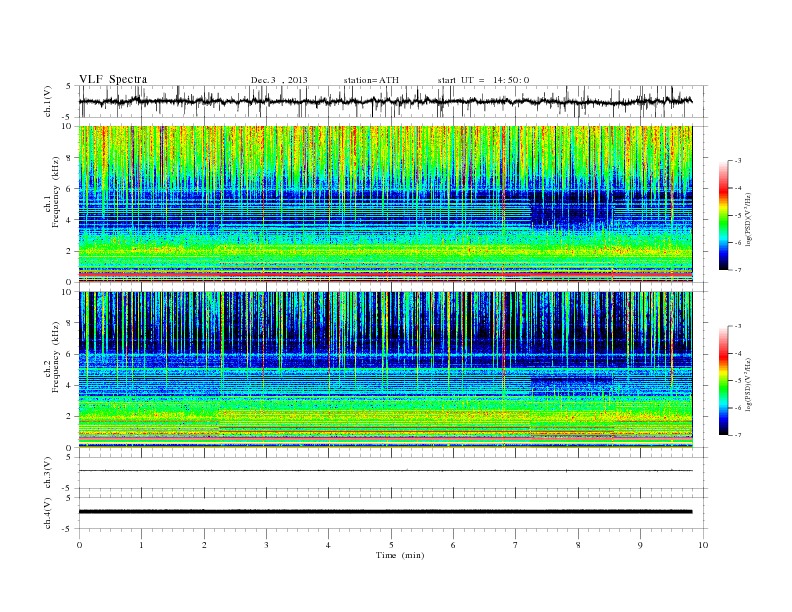Viewport: 792px width, 612px height.
Task: Click inside the ch.1 frequency spectrogram panel
Action: coord(385,204)
